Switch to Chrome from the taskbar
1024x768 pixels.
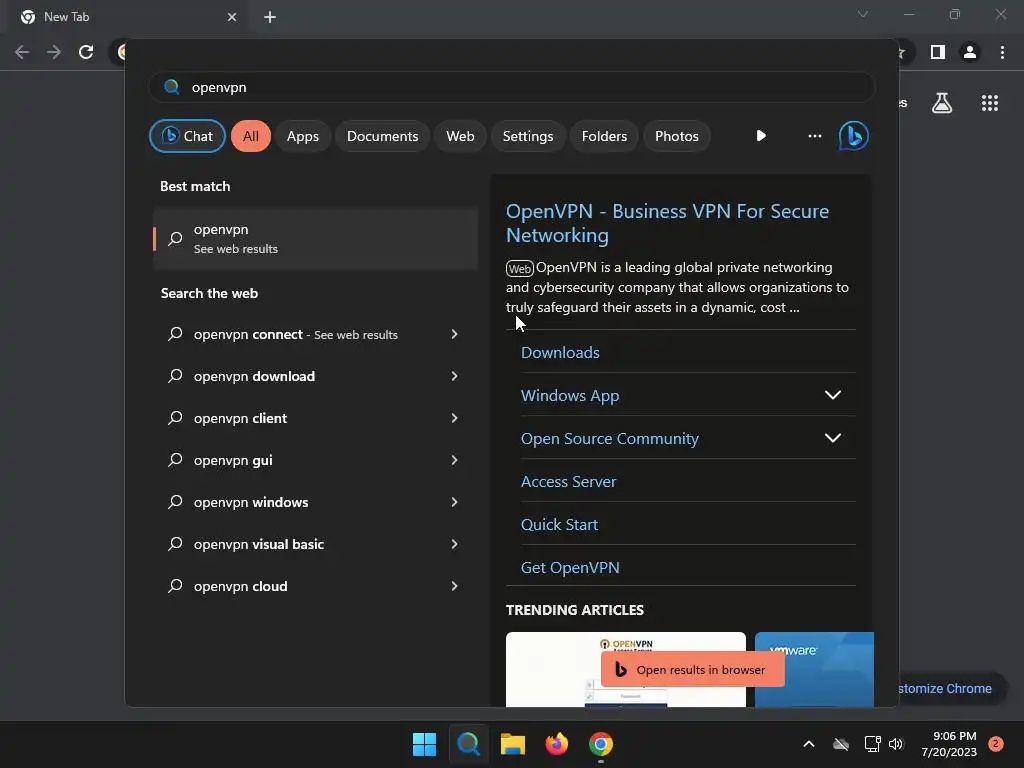pyautogui.click(x=601, y=744)
